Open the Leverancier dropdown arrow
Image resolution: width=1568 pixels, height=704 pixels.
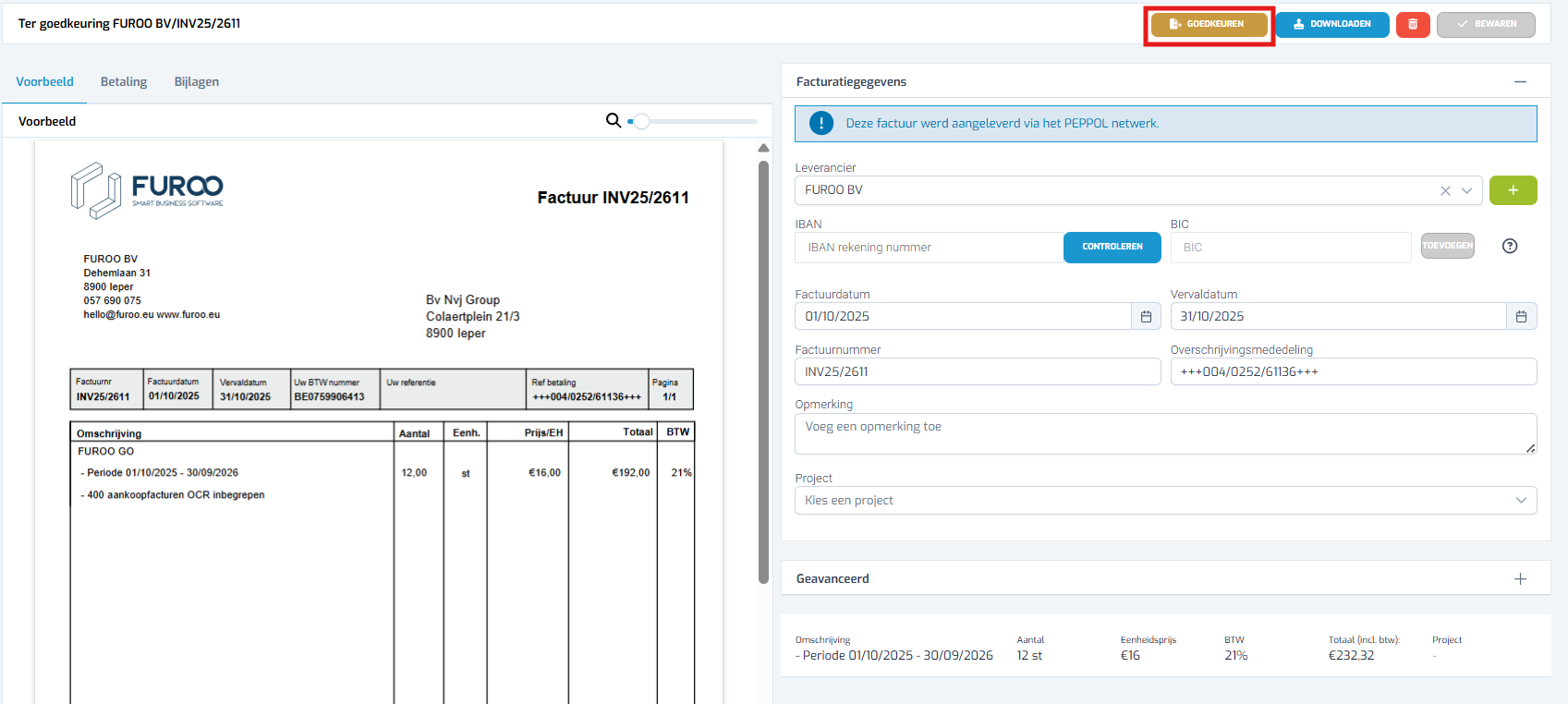click(x=1466, y=190)
